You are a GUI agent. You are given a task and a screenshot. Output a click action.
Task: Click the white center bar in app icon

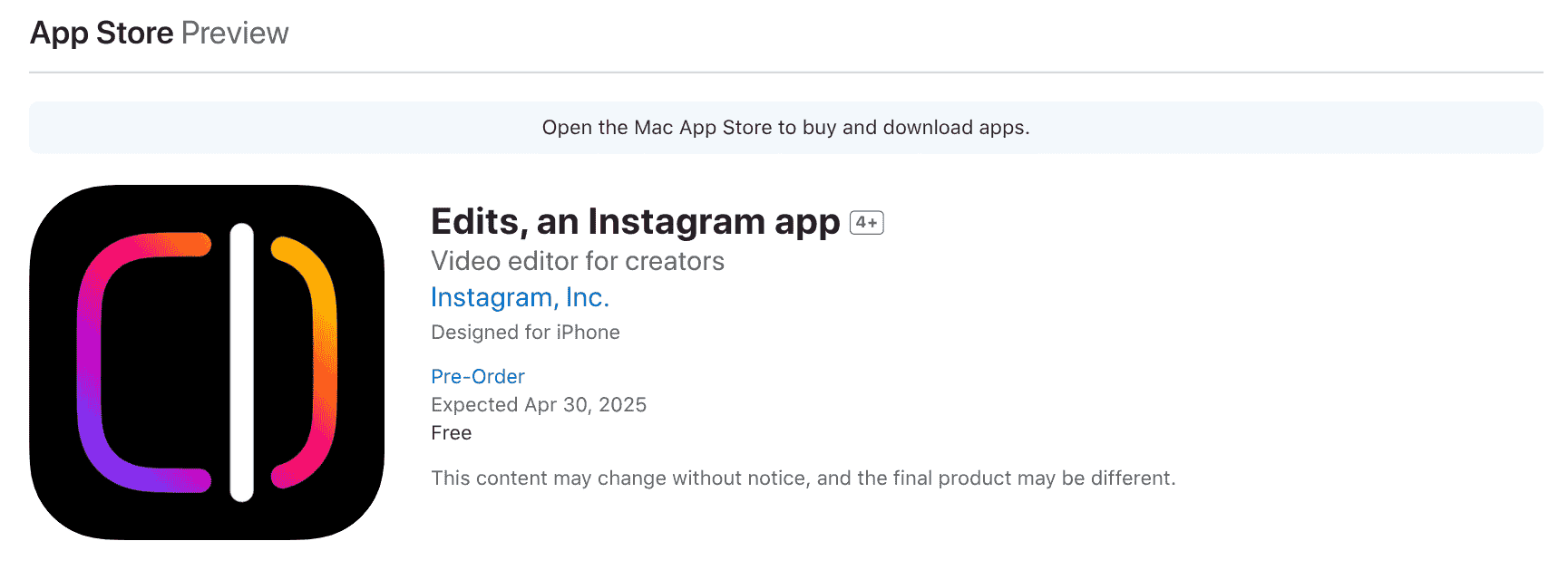point(241,362)
